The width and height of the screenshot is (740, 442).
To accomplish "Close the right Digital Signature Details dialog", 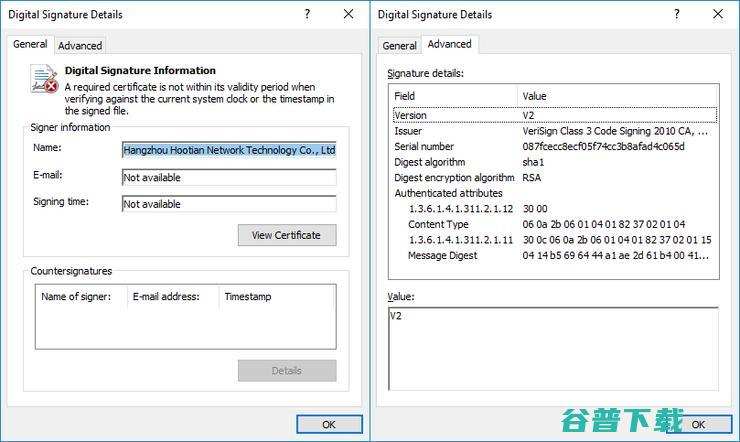I will (x=718, y=14).
